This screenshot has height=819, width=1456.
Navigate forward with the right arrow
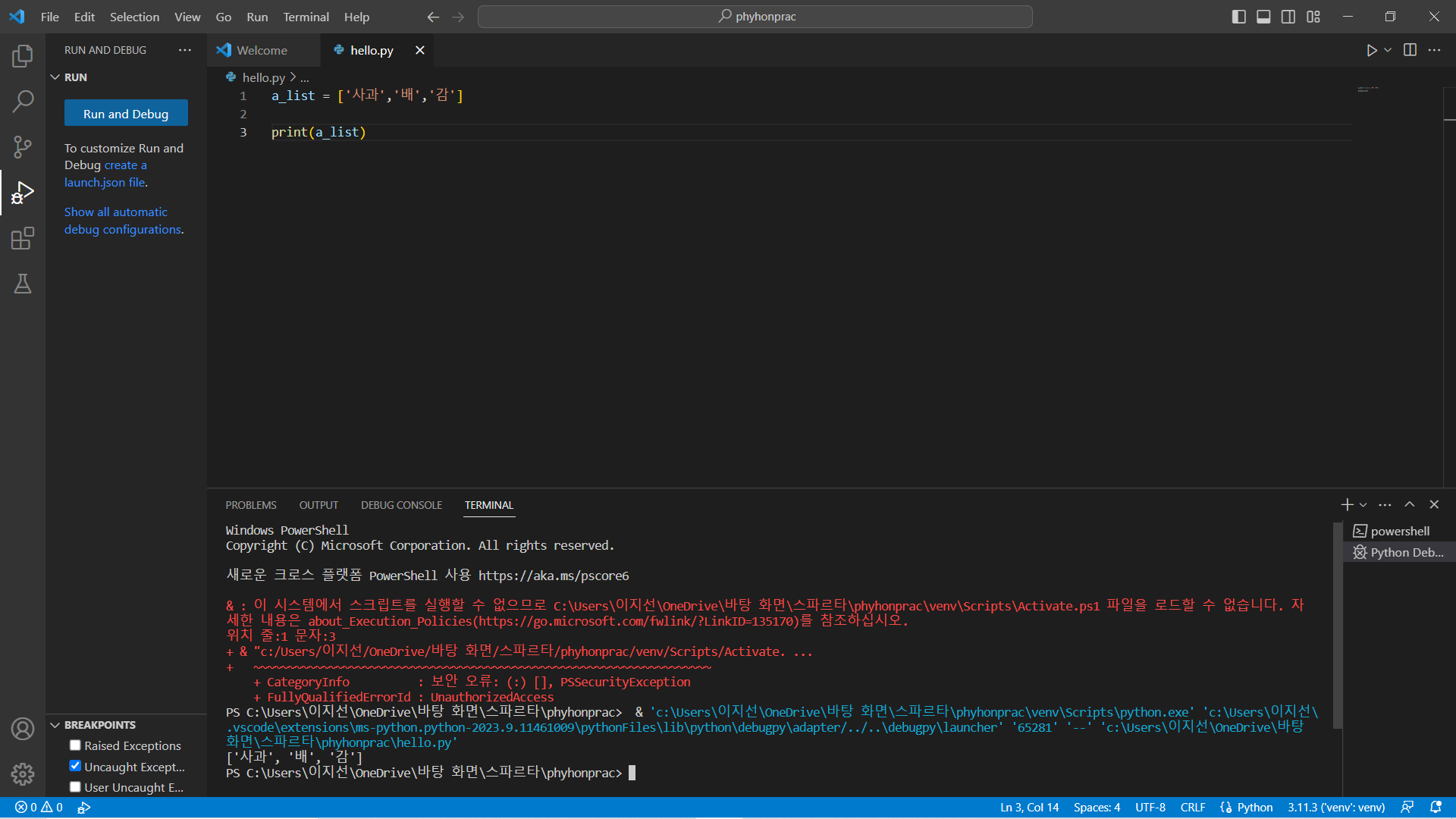pyautogui.click(x=458, y=17)
